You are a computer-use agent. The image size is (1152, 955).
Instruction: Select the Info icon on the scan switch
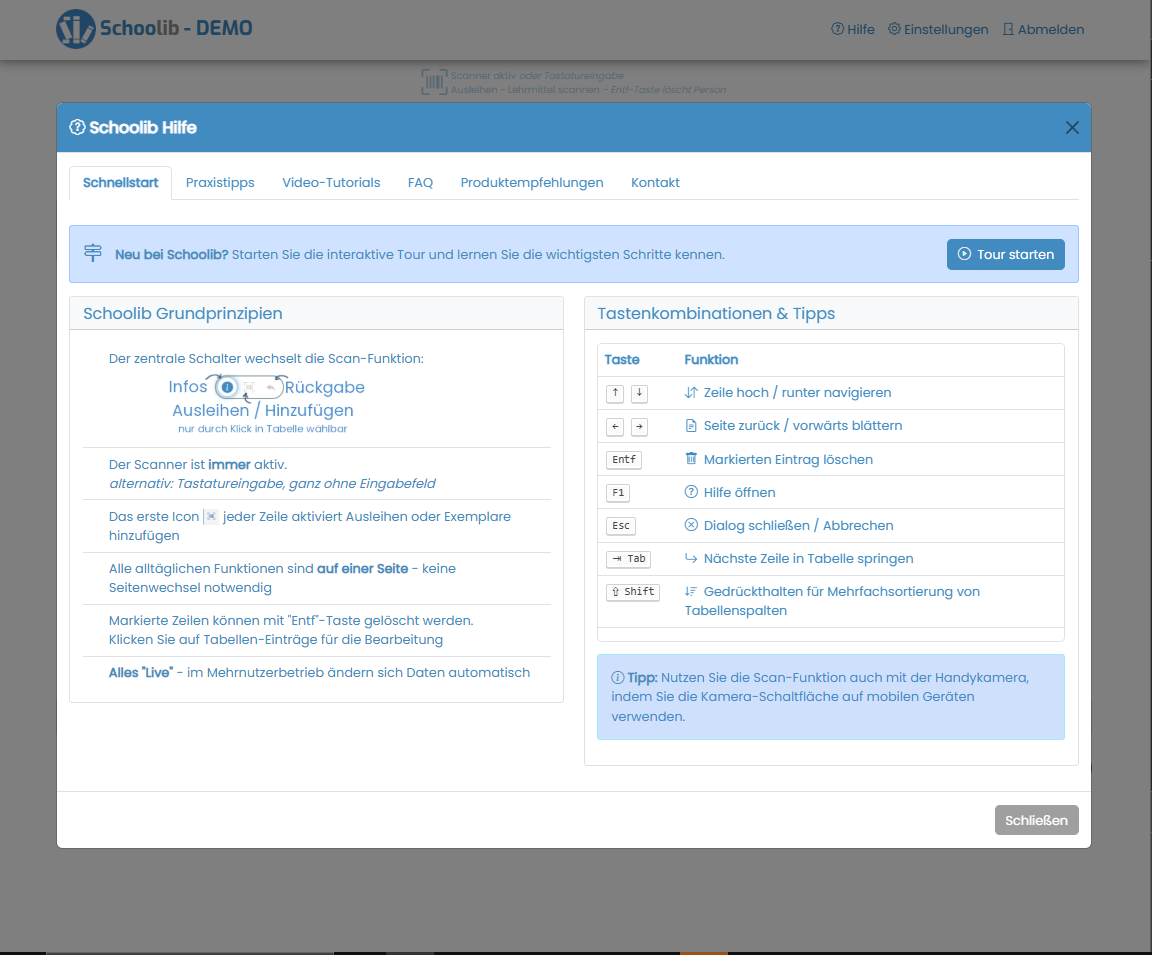click(227, 387)
